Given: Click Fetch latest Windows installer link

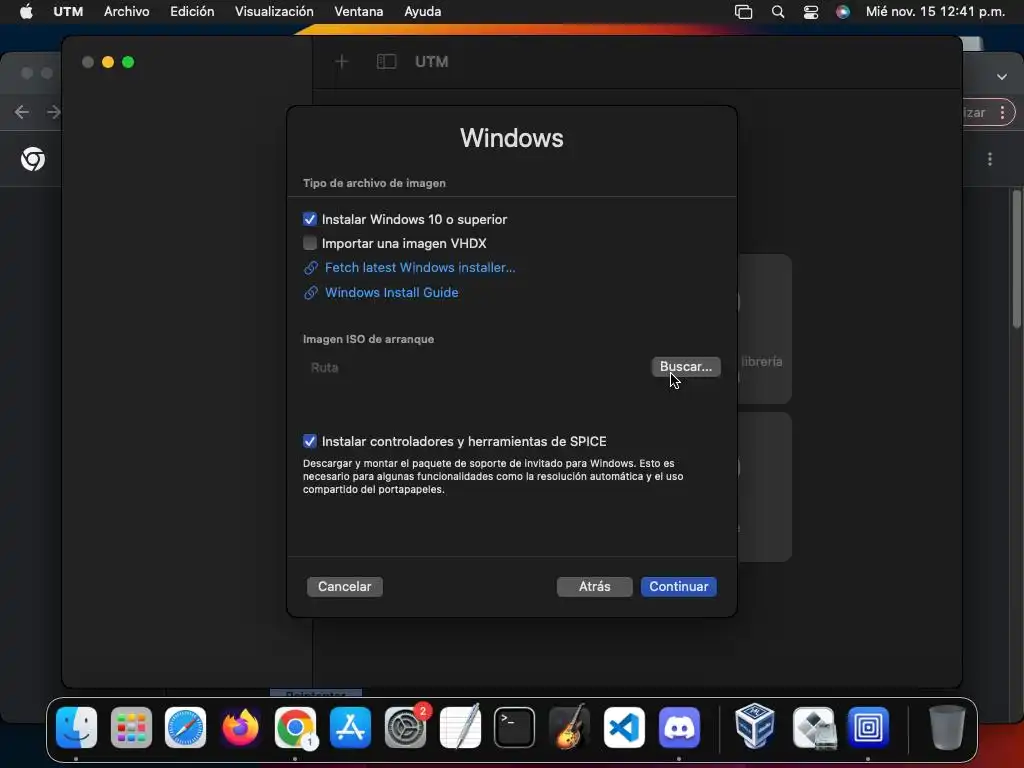Looking at the screenshot, I should [x=420, y=267].
